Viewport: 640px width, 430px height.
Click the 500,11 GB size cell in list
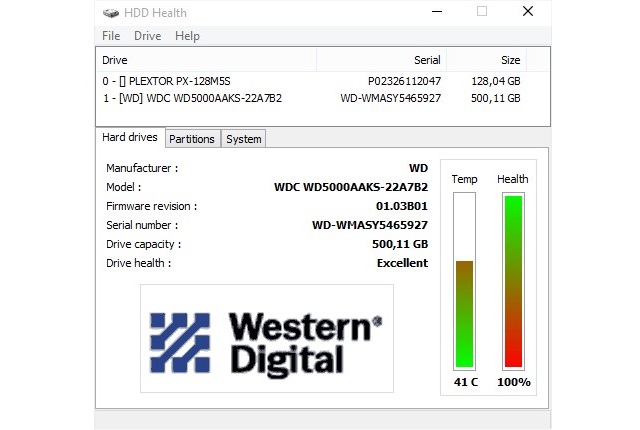[x=496, y=98]
